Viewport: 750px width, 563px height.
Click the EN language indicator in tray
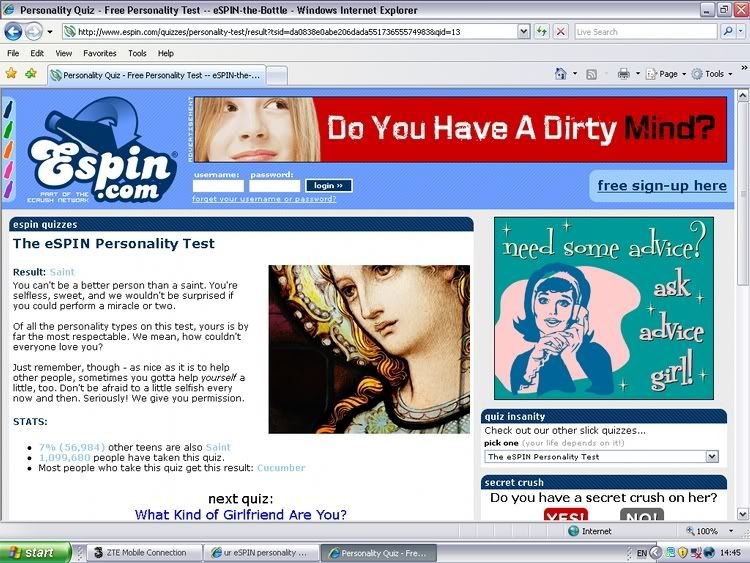click(x=641, y=553)
